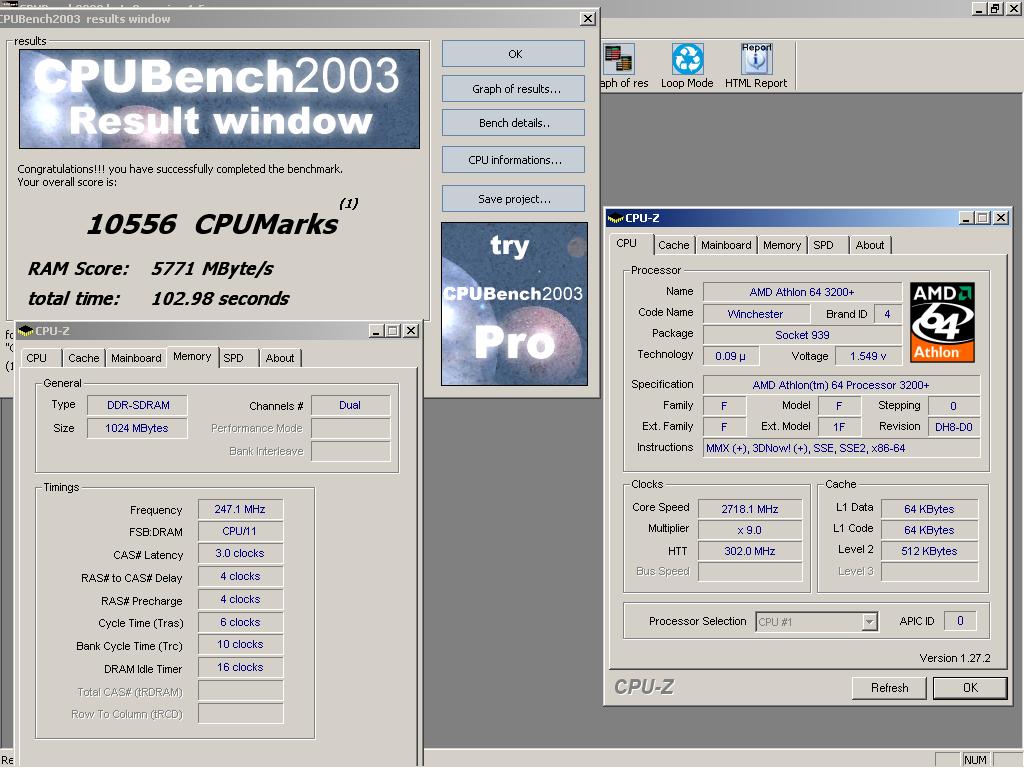The width and height of the screenshot is (1024, 768).
Task: Click the Level 2 cache value '512 KBytes'
Action: coord(929,551)
